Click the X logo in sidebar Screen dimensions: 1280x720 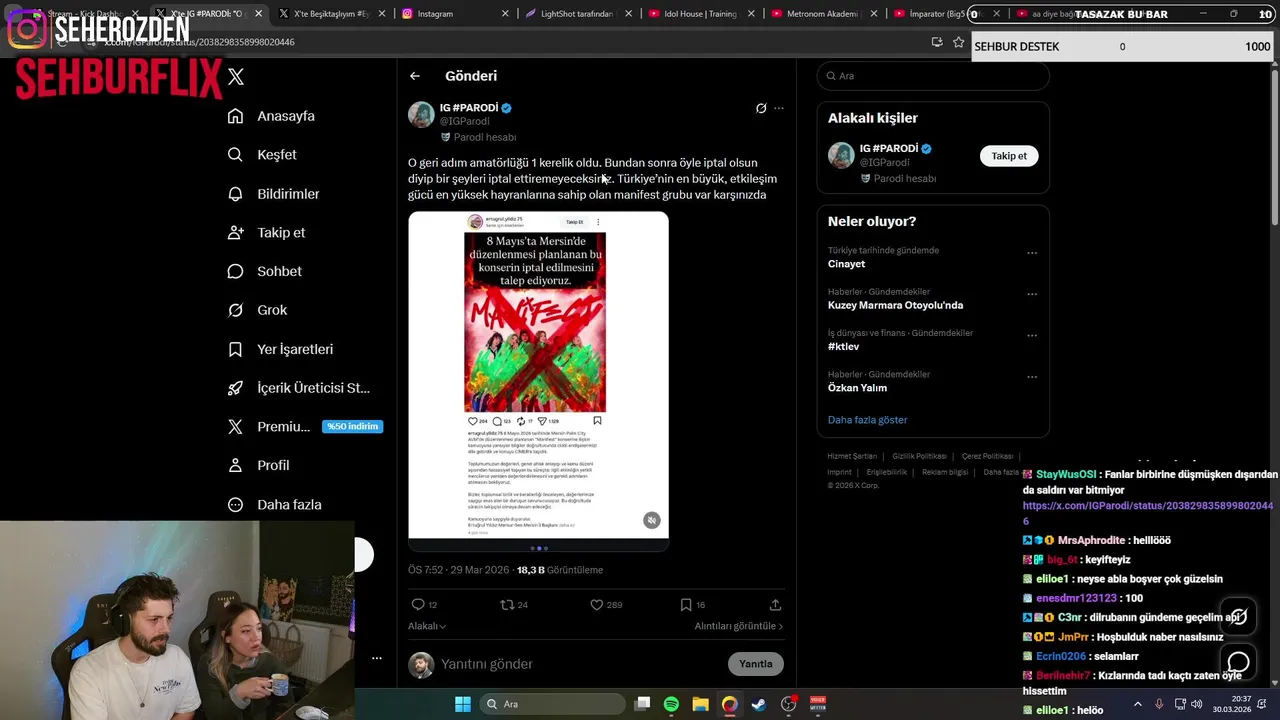pos(236,76)
